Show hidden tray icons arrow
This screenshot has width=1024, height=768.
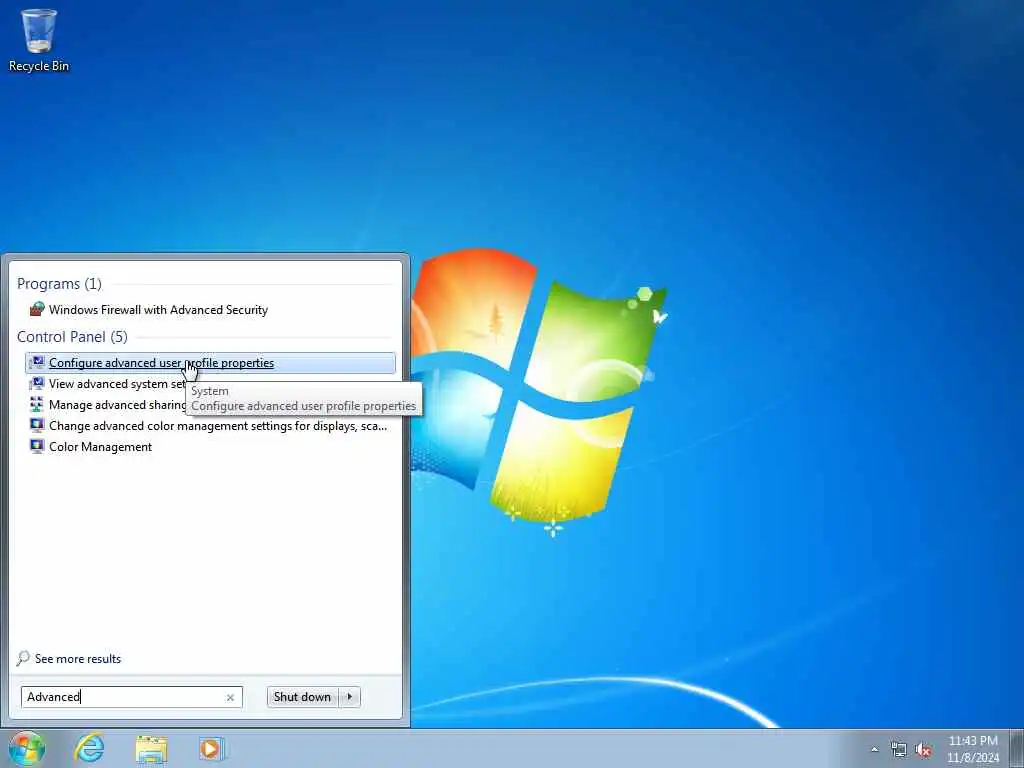coord(874,750)
